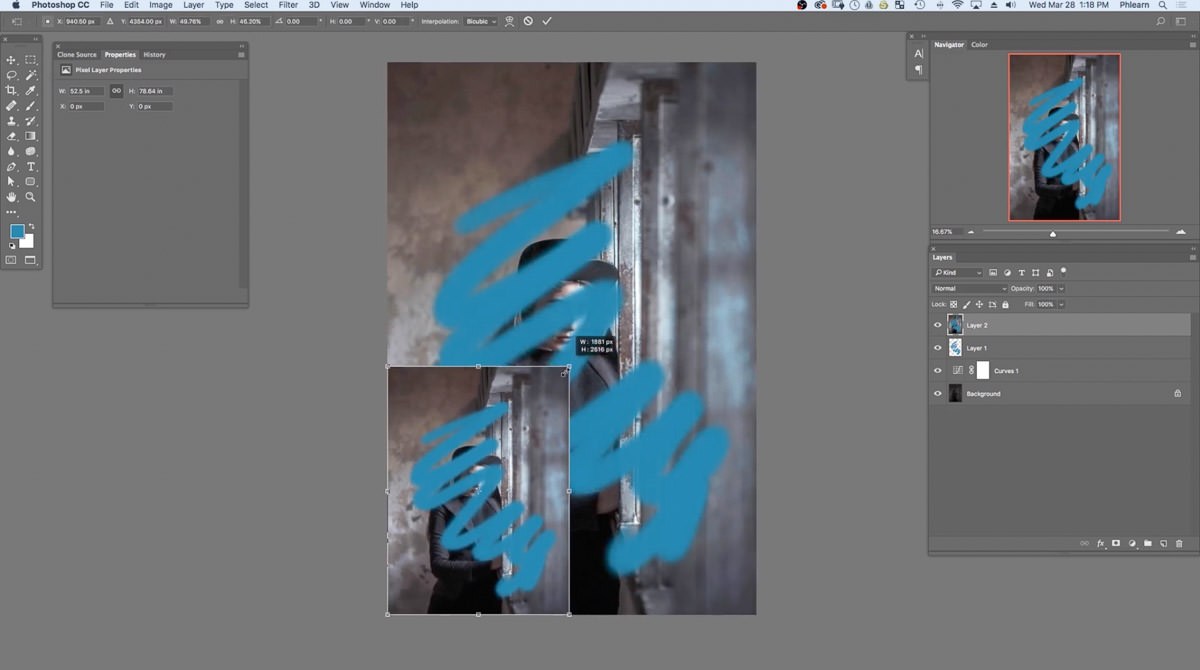Screen dimensions: 1200x670
Task: Toggle width-height link in Properties panel
Action: [x=116, y=91]
